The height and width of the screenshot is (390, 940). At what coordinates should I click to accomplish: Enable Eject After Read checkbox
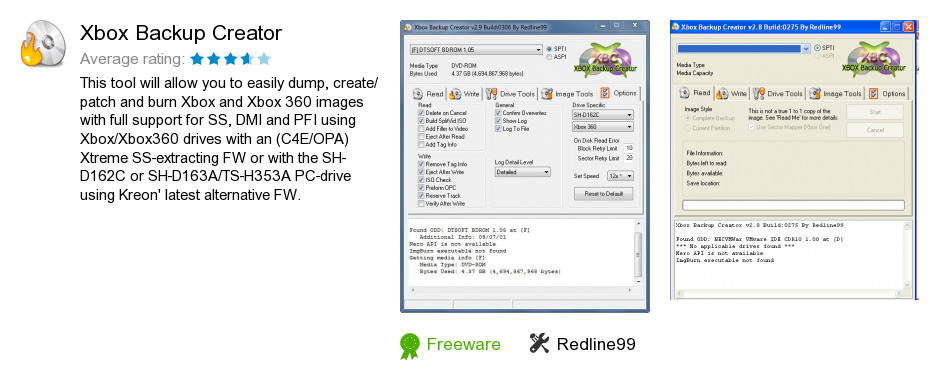click(421, 137)
